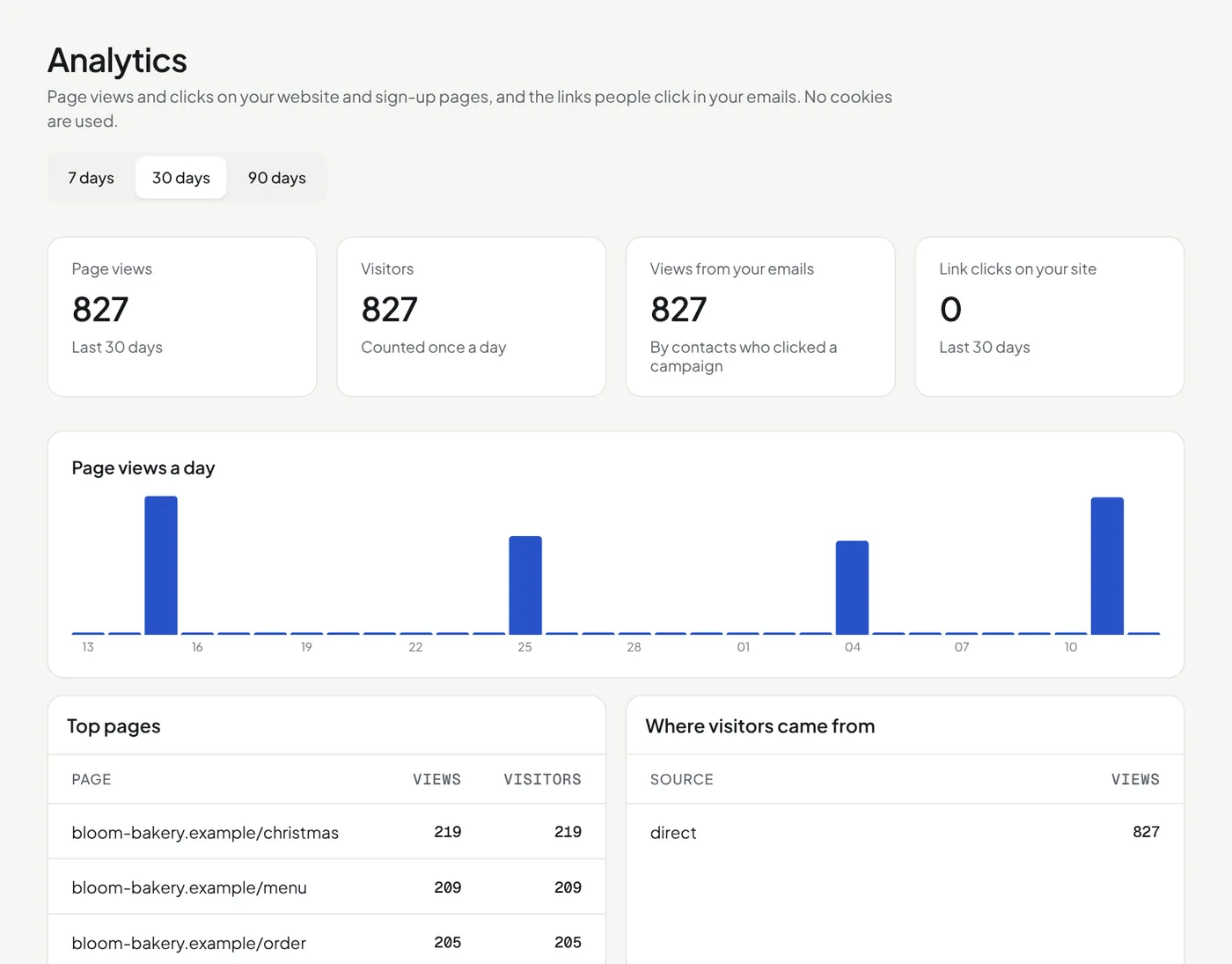Click the 'Counted once a day' caption
The image size is (1232, 964).
coord(434,348)
